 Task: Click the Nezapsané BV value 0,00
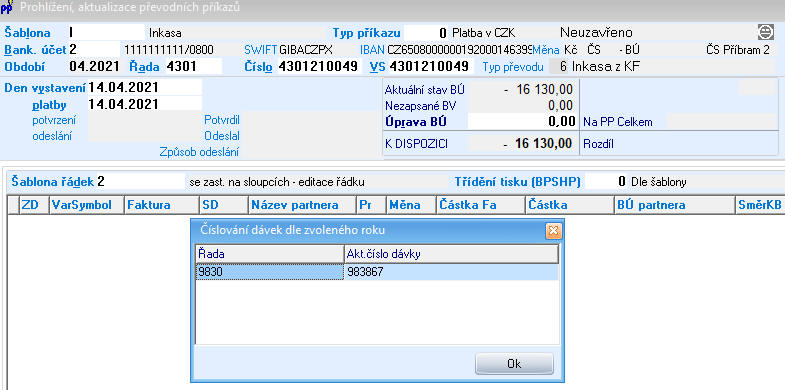pyautogui.click(x=560, y=106)
